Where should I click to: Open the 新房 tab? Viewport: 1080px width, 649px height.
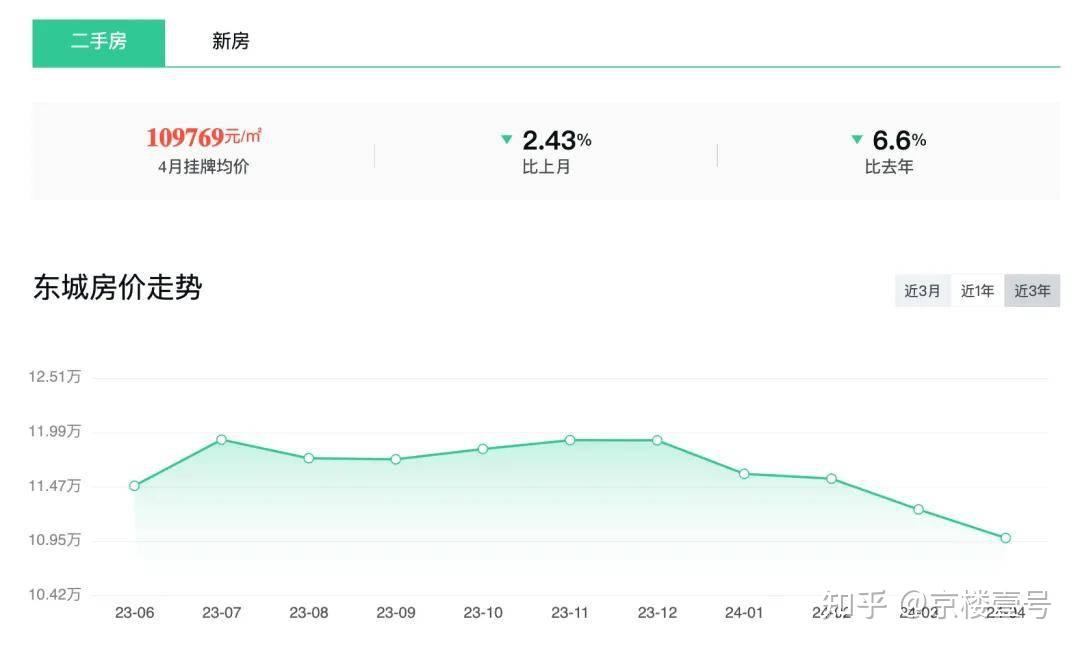pyautogui.click(x=231, y=42)
